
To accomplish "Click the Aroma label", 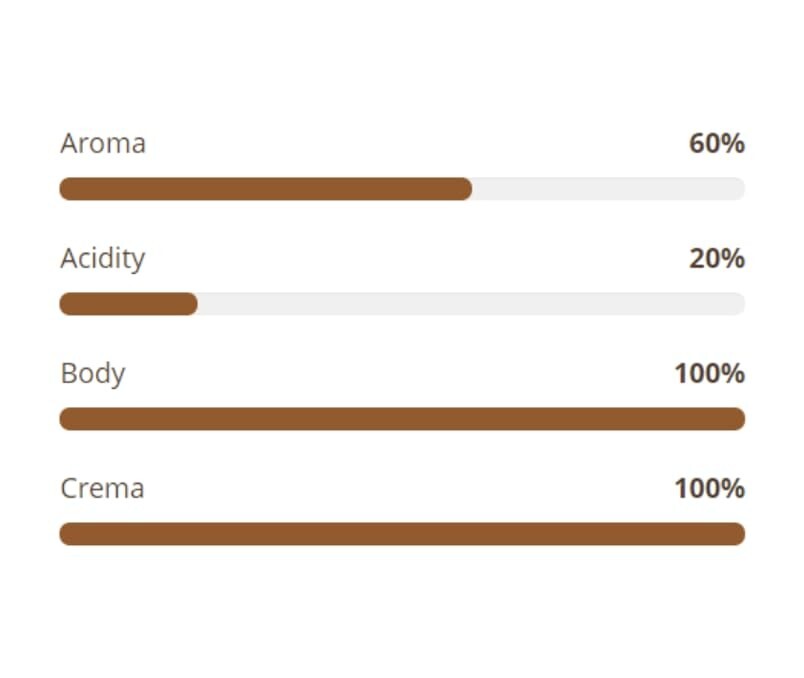I will coord(103,144).
